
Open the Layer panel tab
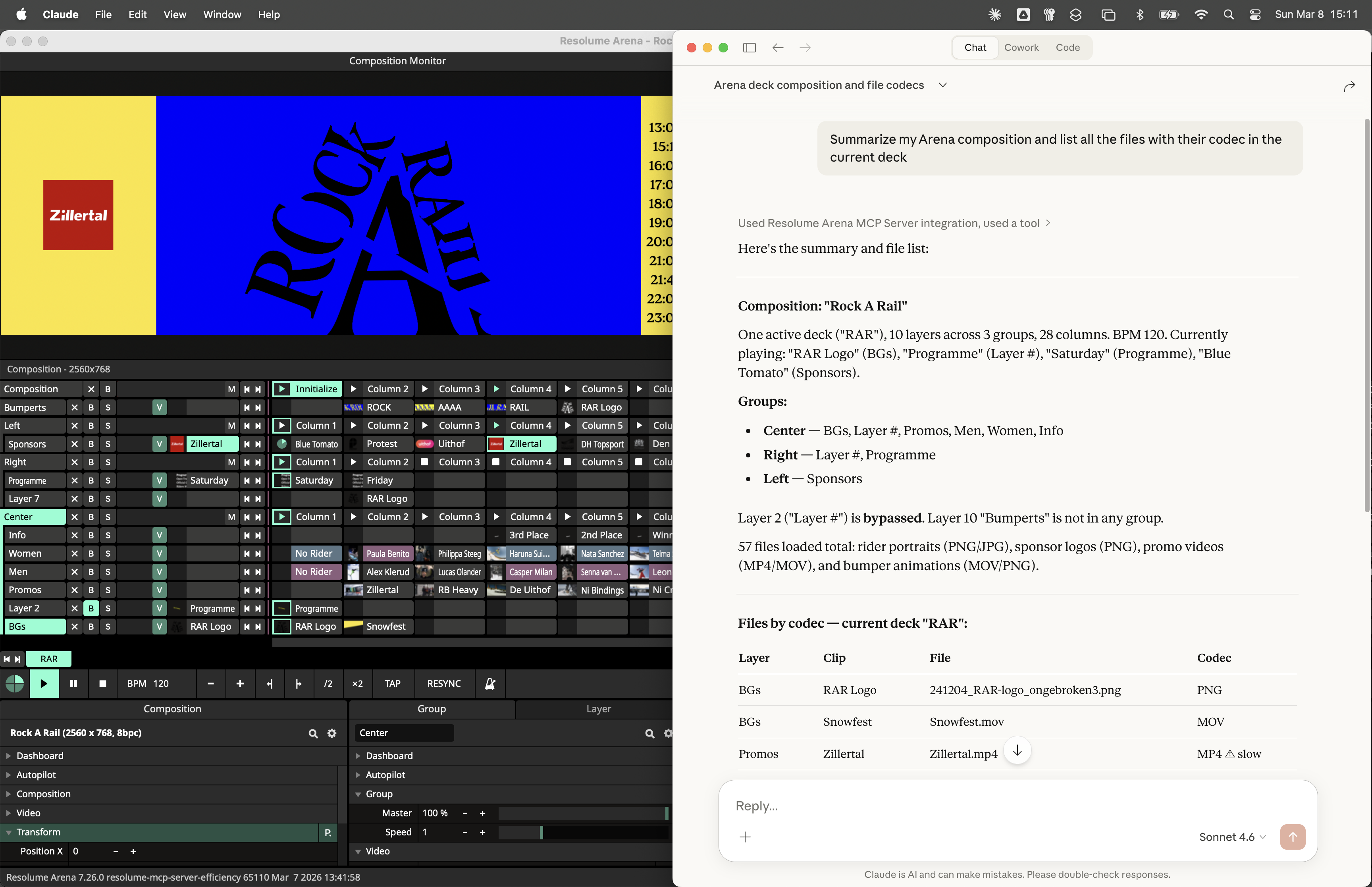[x=597, y=709]
